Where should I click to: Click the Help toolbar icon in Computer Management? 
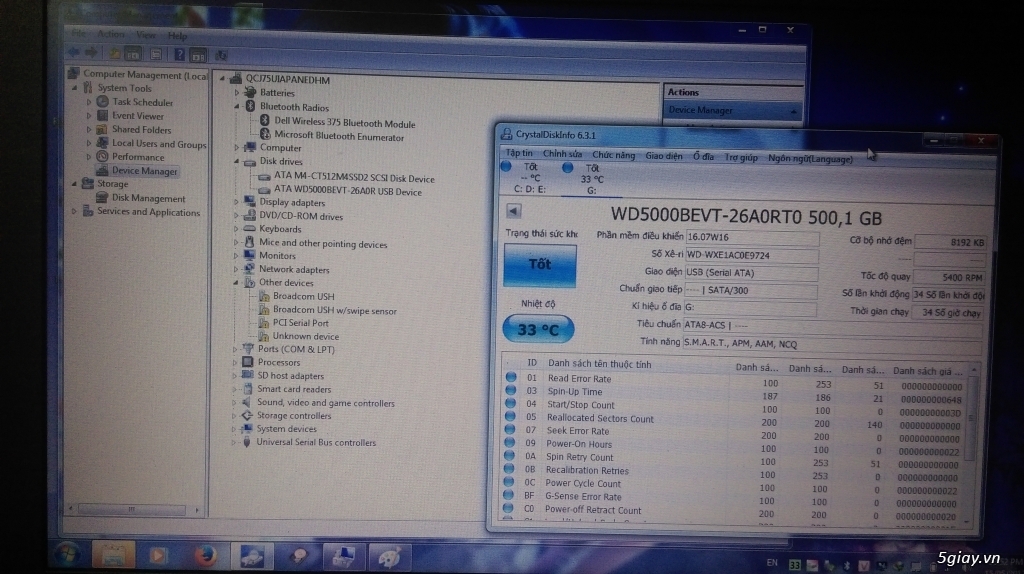[181, 53]
